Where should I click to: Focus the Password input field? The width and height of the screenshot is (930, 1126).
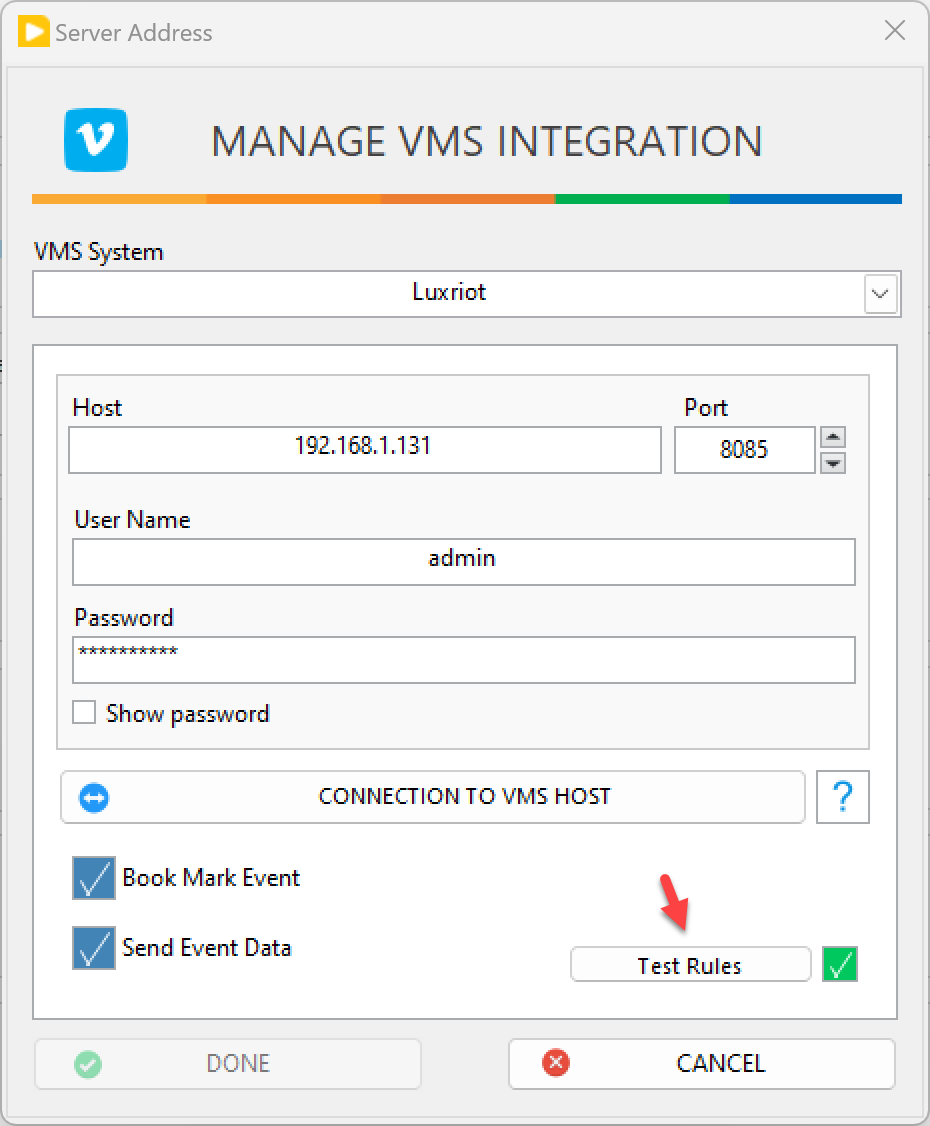463,660
